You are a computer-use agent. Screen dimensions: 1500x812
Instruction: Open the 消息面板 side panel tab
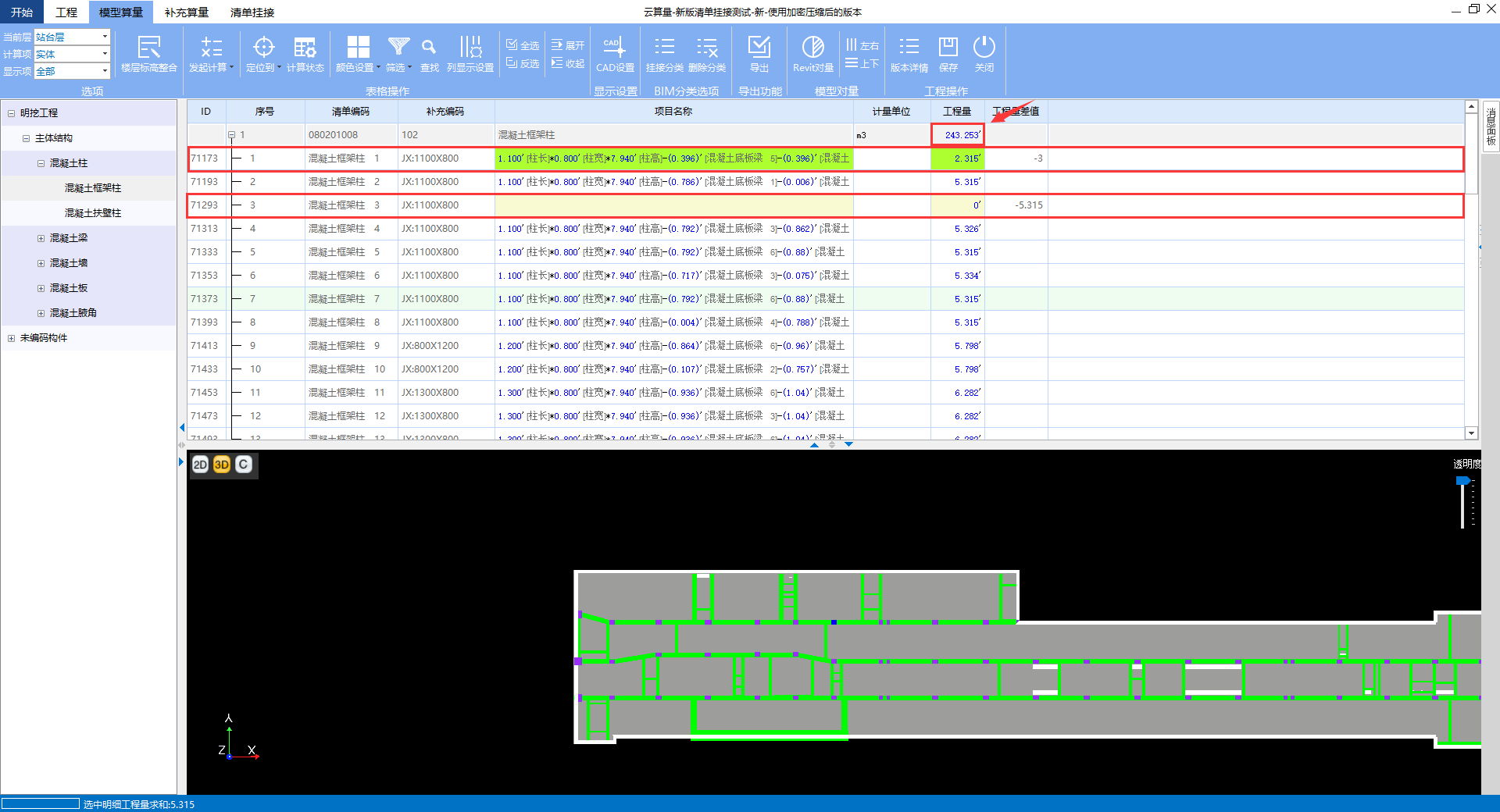[x=1491, y=127]
